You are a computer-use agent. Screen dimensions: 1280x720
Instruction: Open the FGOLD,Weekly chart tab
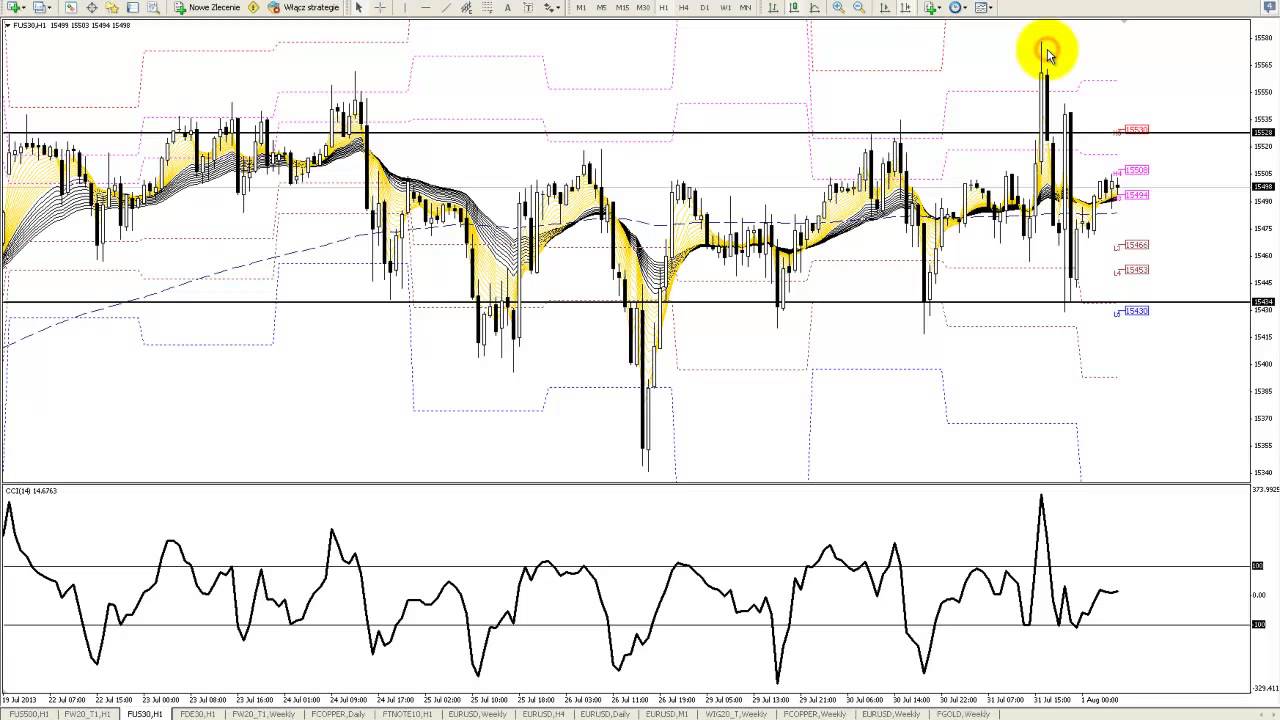(x=963, y=714)
